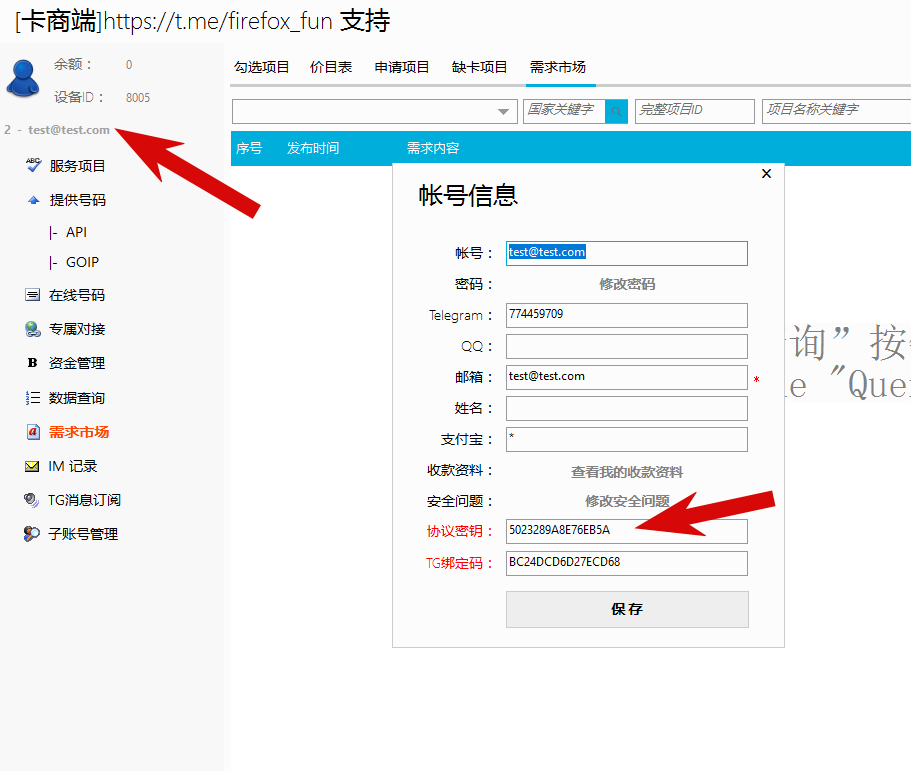Click the TG绑定码 field

pos(627,564)
